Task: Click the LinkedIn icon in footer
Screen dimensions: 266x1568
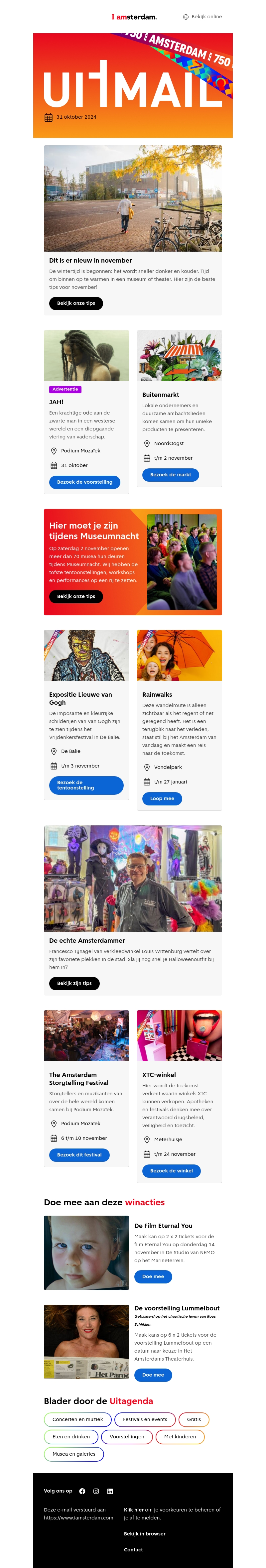Action: 110,1491
